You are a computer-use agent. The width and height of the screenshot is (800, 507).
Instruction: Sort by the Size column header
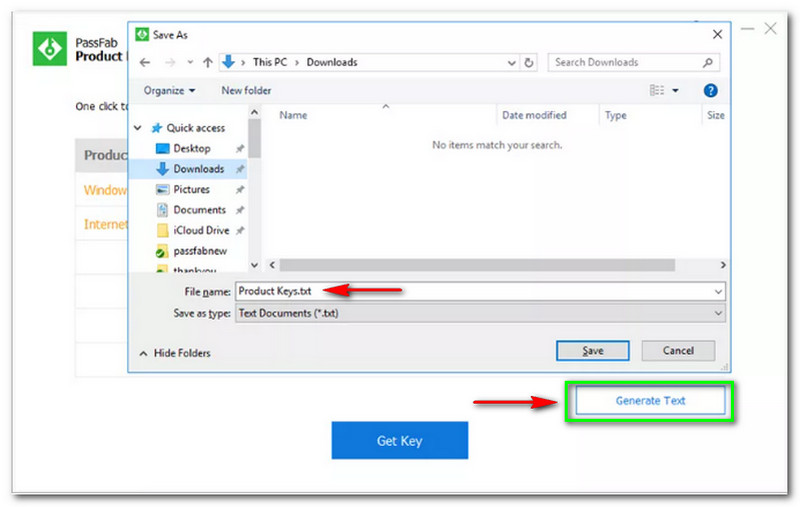click(715, 115)
